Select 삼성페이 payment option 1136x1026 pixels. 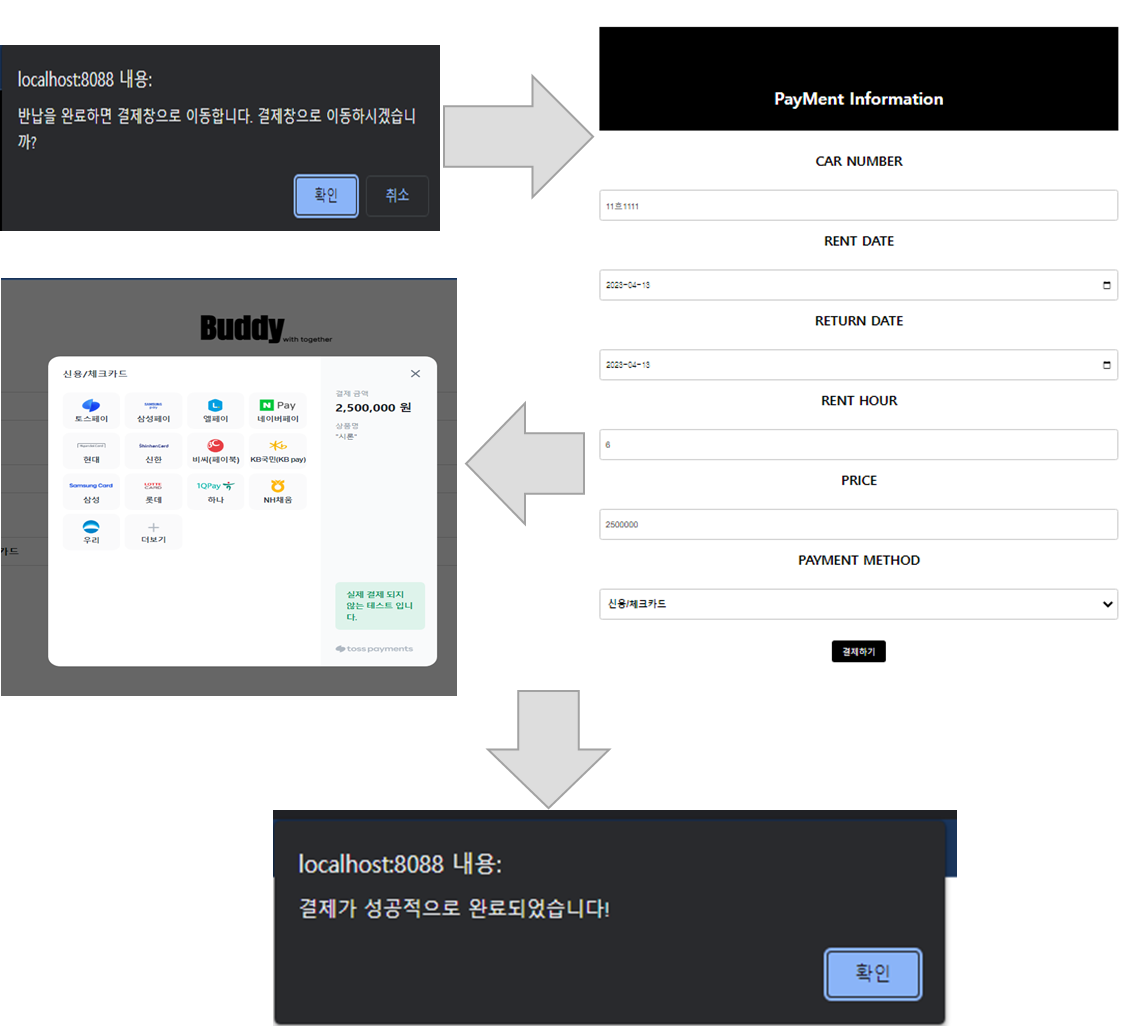tap(153, 410)
